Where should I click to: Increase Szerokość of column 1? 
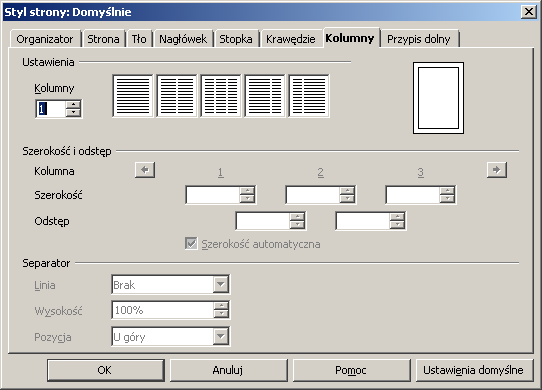[x=247, y=191]
